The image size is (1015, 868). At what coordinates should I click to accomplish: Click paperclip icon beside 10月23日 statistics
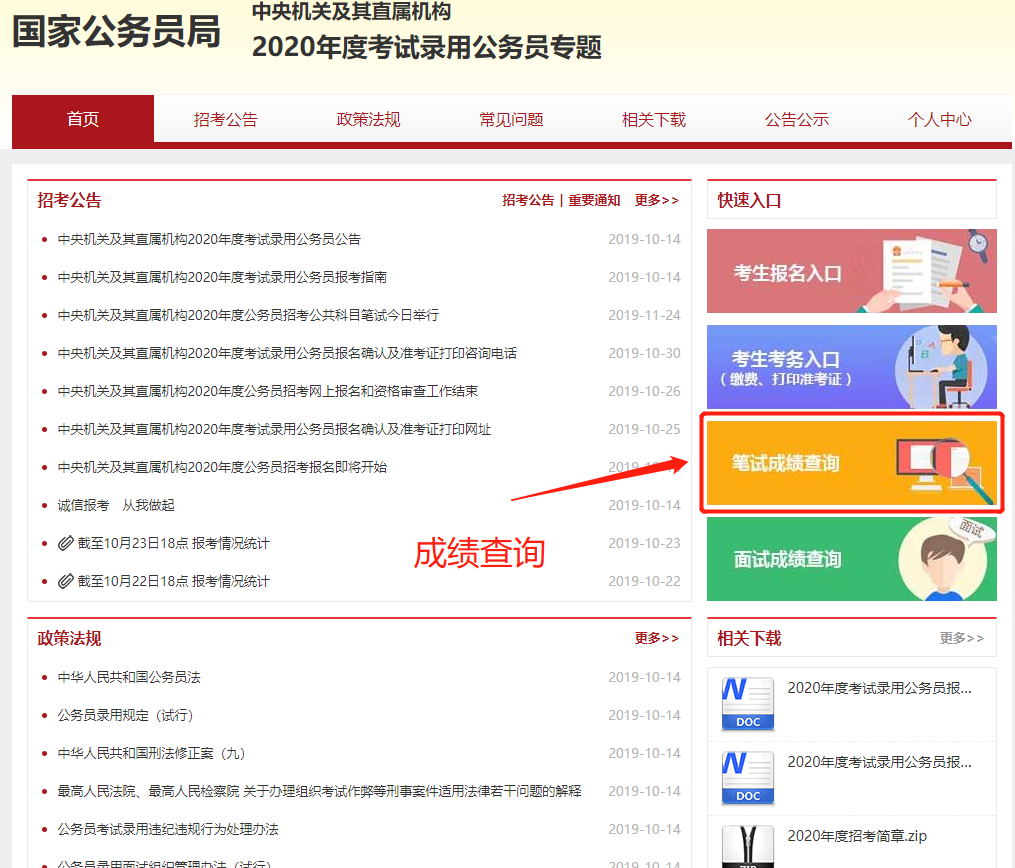pos(66,543)
